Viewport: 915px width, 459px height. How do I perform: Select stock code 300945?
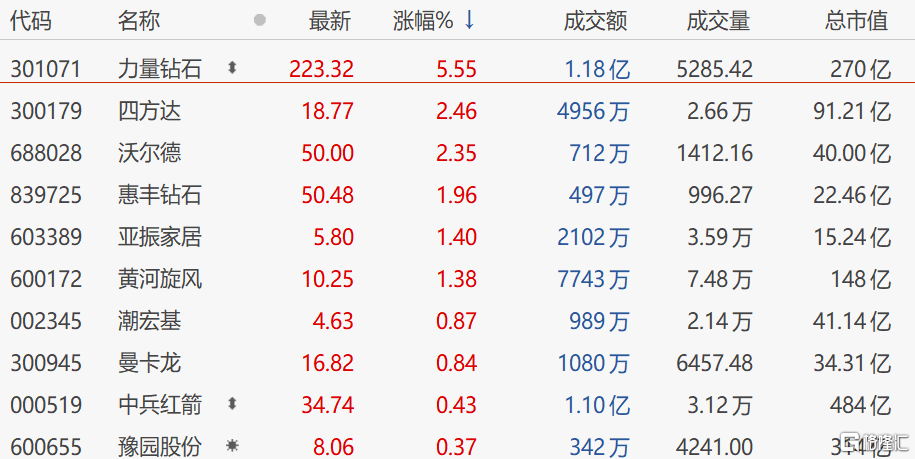46,363
